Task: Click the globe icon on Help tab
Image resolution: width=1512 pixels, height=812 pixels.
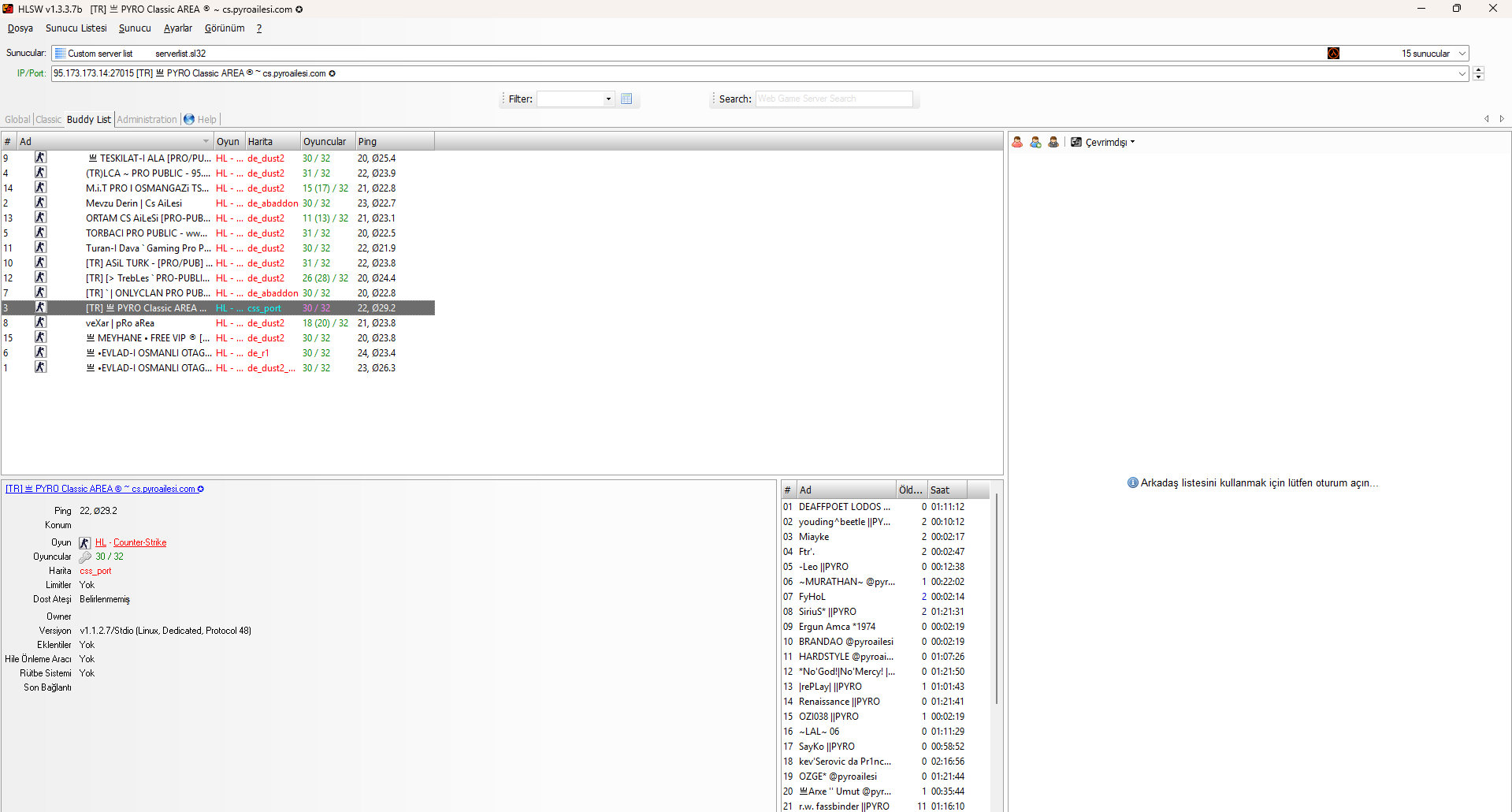Action: 189,119
